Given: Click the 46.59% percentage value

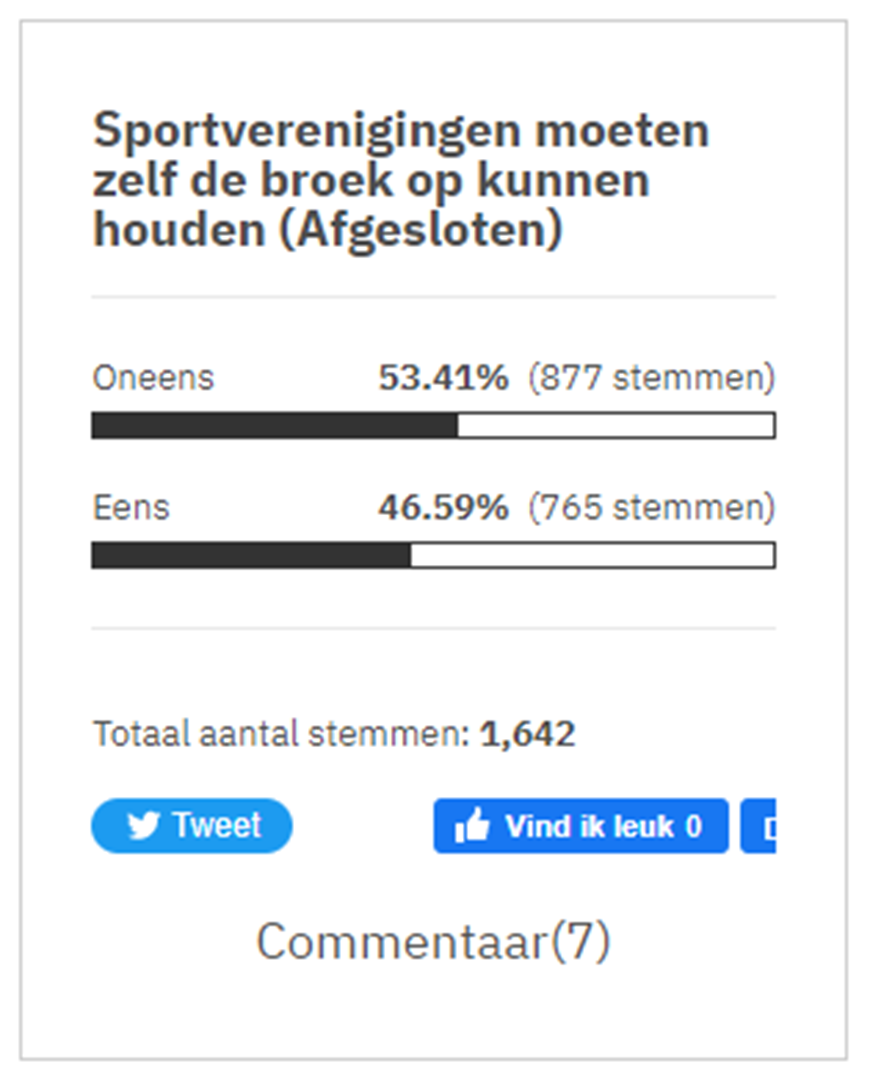Looking at the screenshot, I should click(x=443, y=508).
